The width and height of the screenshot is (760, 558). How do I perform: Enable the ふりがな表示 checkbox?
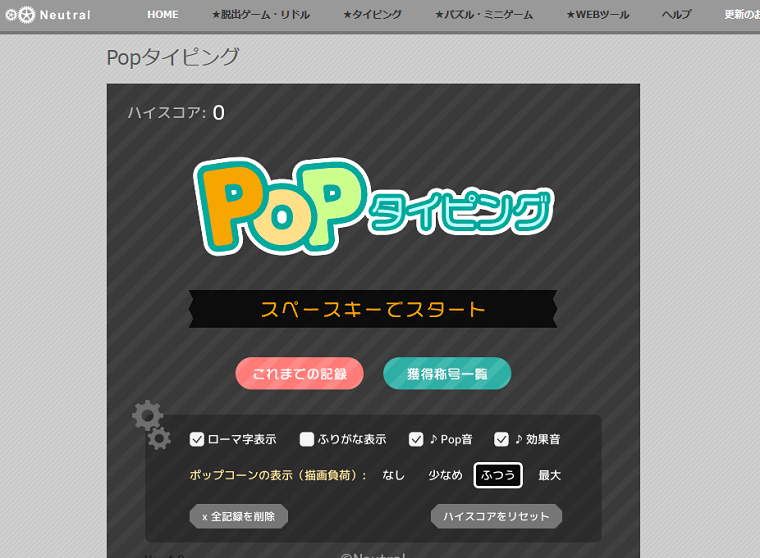(x=307, y=439)
